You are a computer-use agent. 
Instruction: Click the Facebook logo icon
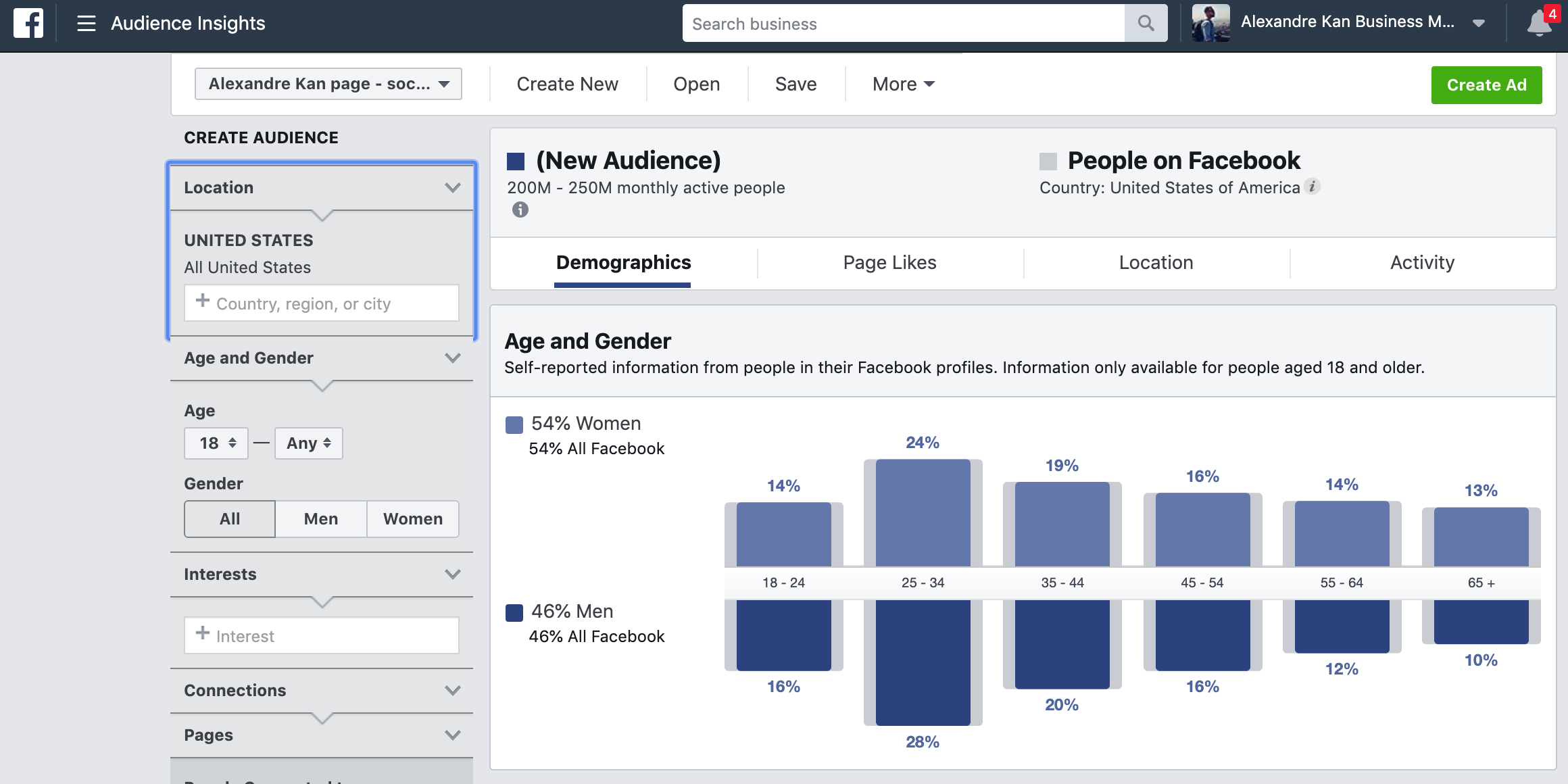[28, 22]
